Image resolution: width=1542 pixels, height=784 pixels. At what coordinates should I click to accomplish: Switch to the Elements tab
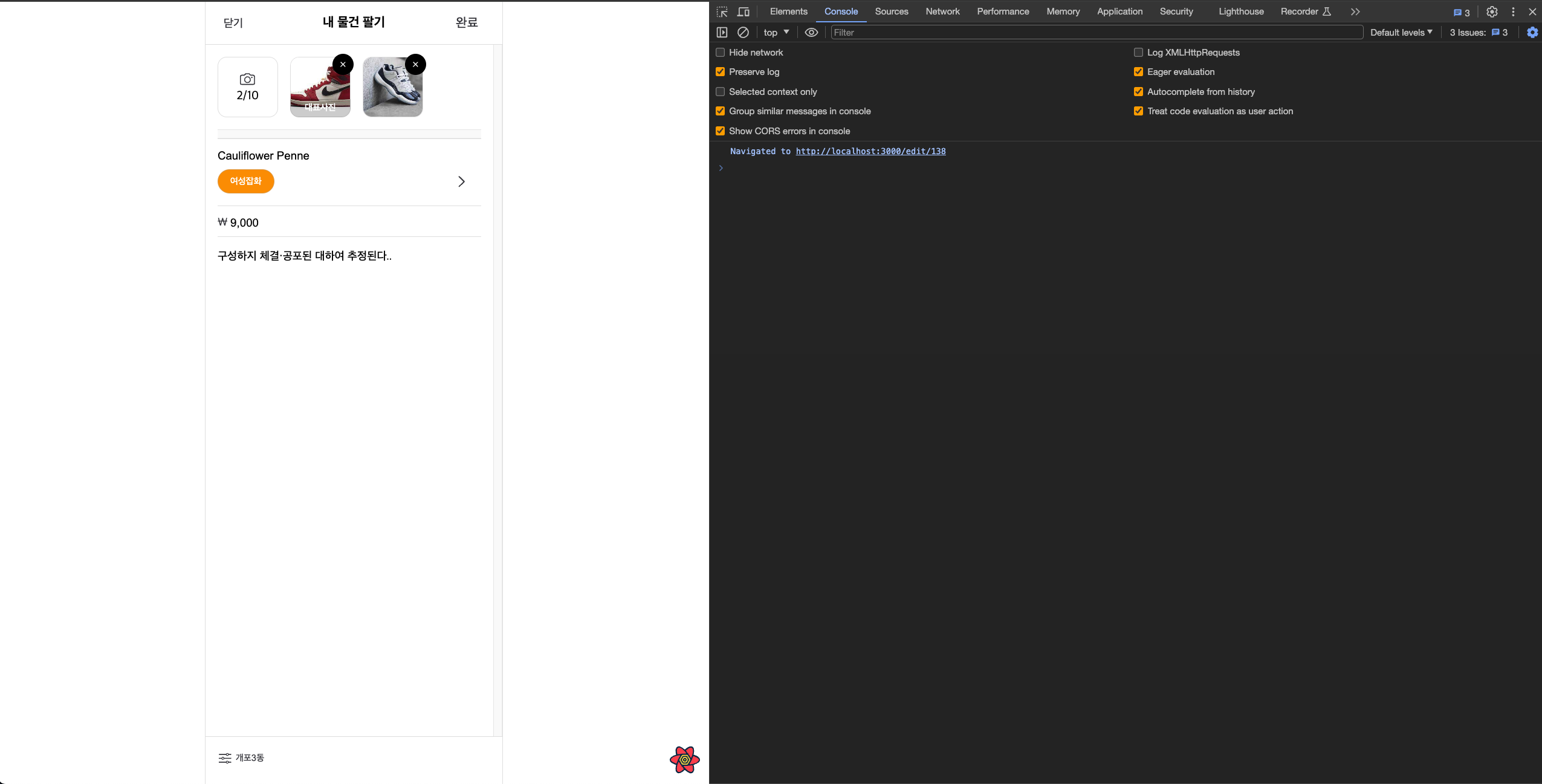click(x=788, y=11)
